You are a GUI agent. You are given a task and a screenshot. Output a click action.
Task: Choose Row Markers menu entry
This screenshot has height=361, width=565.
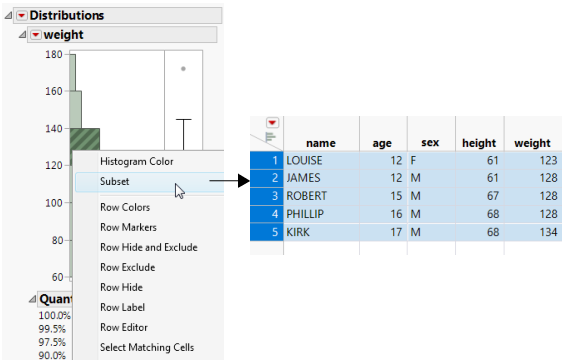coord(128,227)
